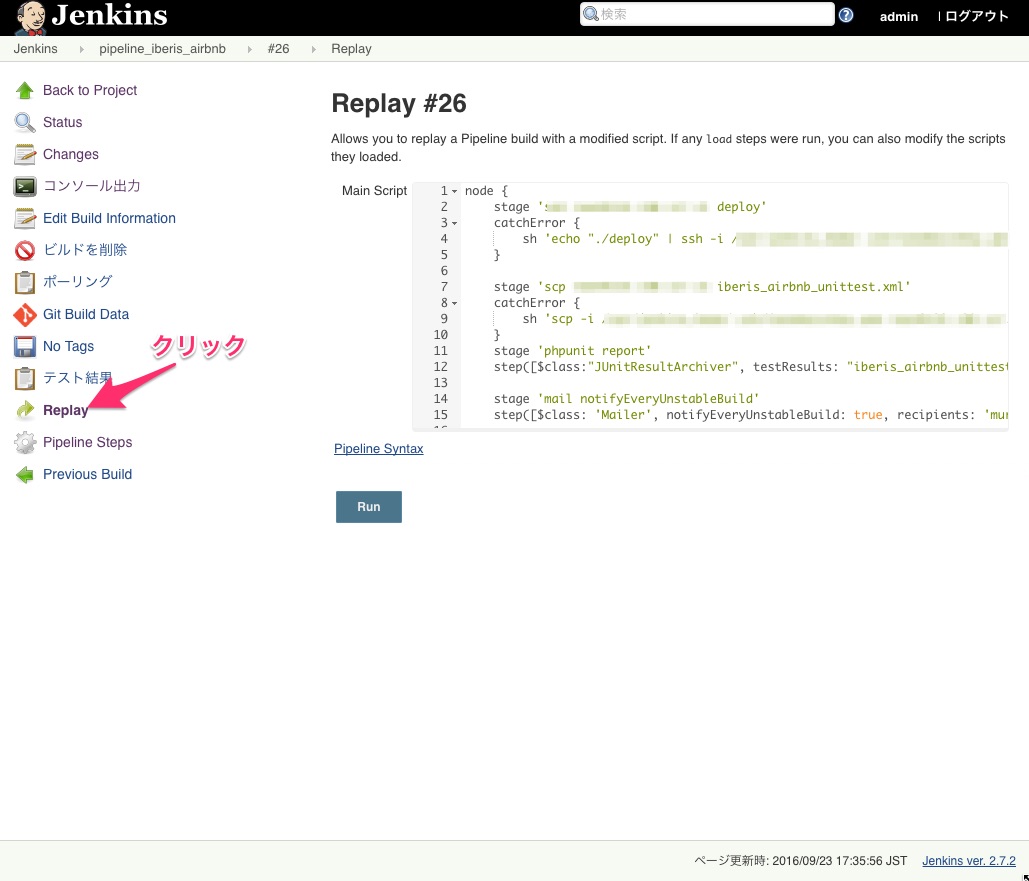The image size is (1029, 881).
Task: Open Pipeline Steps link
Action: 88,442
